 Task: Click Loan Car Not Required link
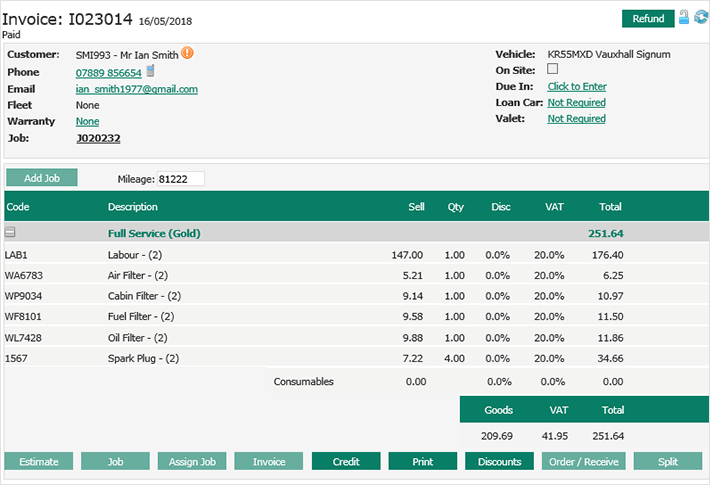click(x=576, y=103)
